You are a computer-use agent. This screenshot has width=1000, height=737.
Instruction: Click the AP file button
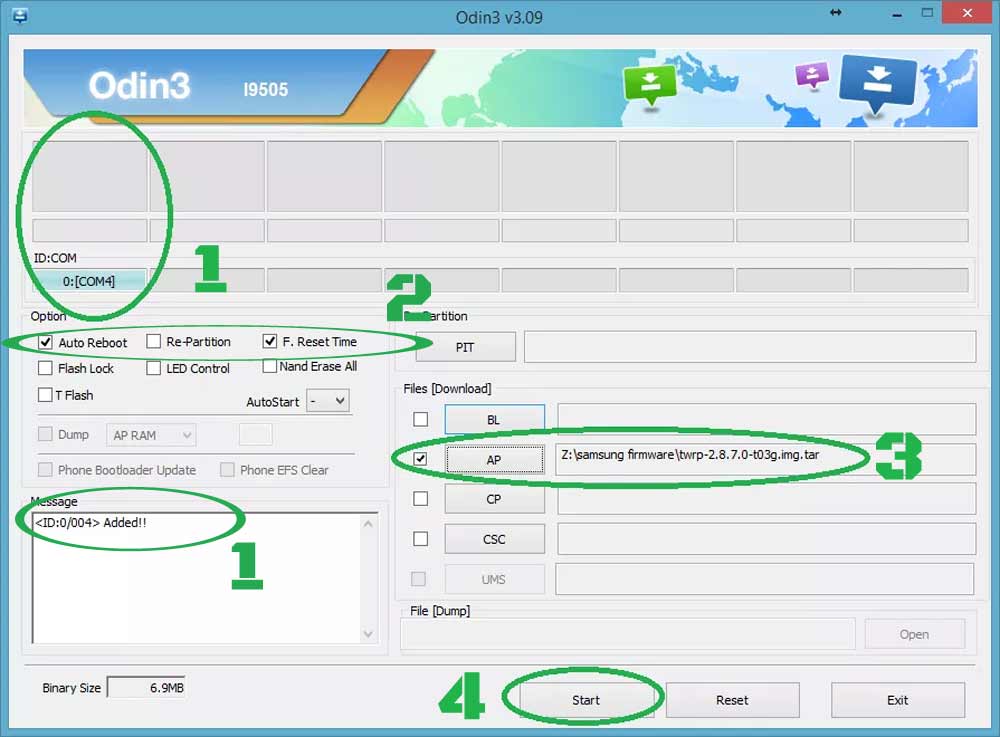494,460
